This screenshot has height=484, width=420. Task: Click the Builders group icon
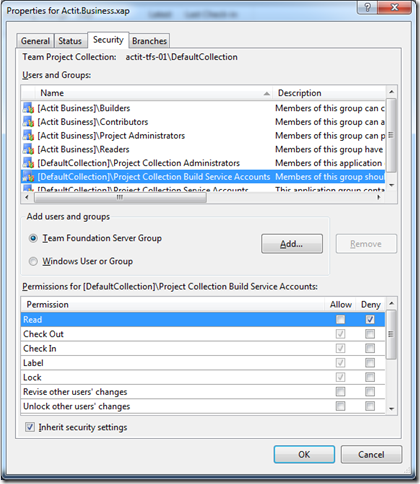29,108
